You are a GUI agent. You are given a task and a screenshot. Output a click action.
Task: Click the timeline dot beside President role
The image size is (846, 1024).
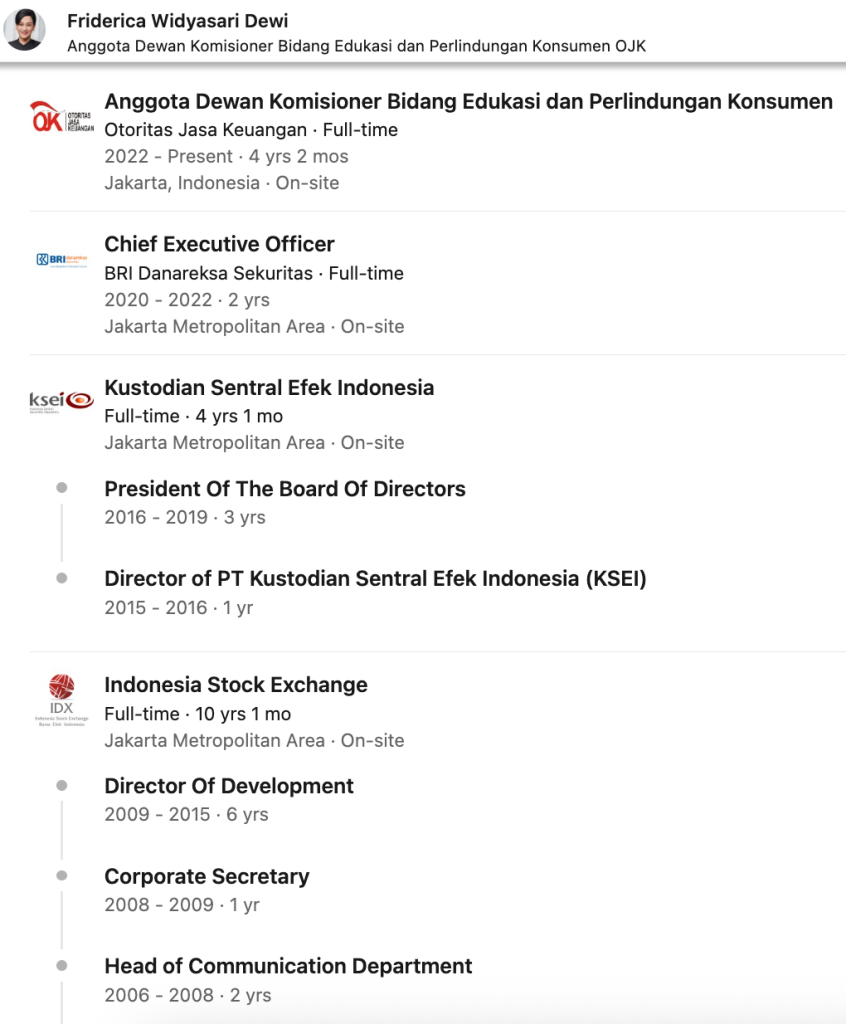(x=62, y=488)
